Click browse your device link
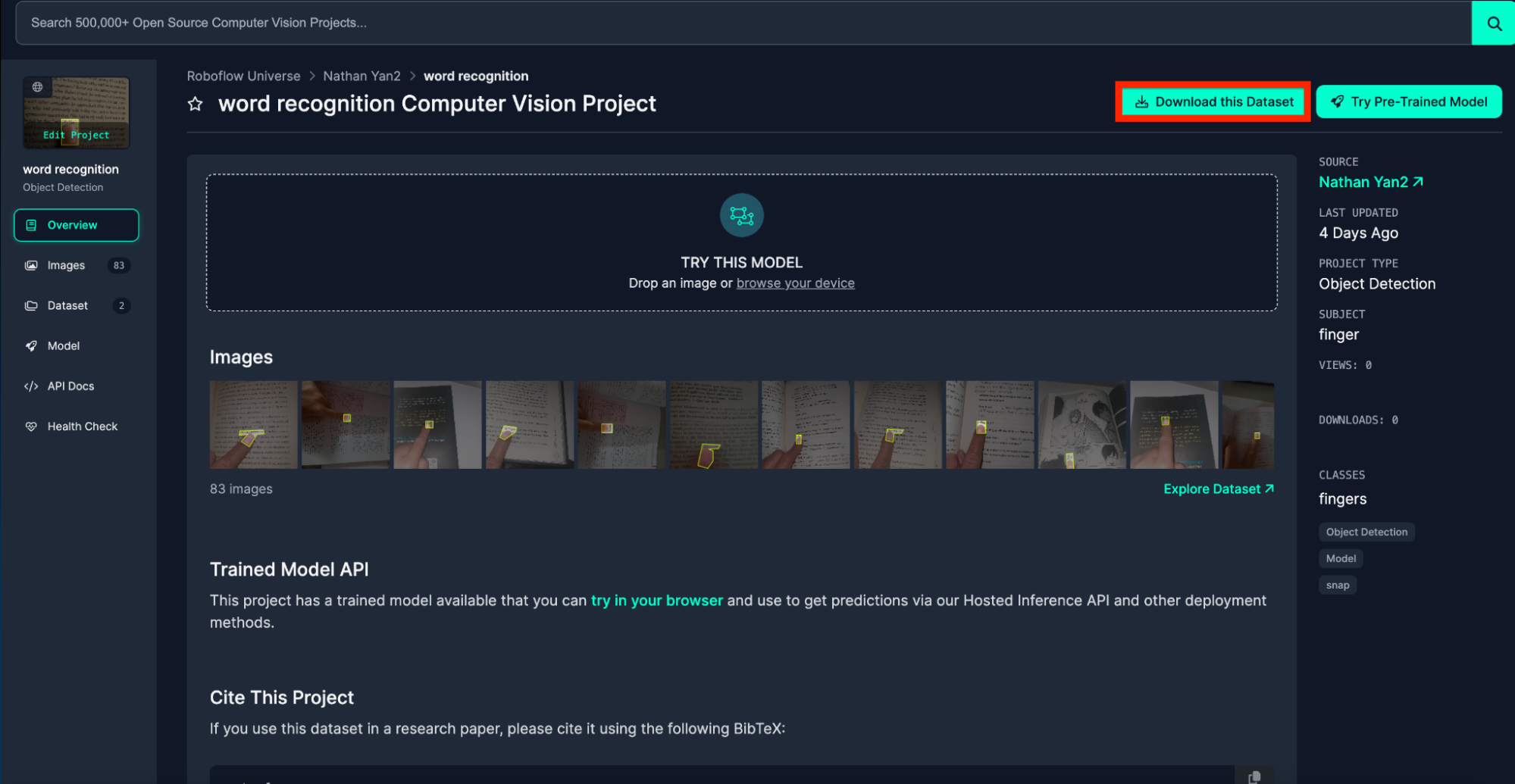The height and width of the screenshot is (784, 1515). [x=795, y=283]
